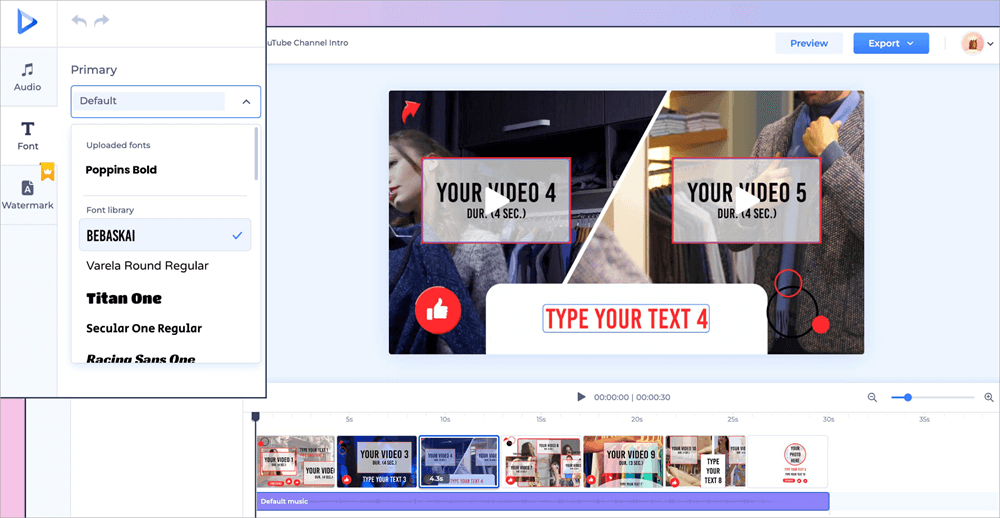This screenshot has width=1000, height=518.
Task: Click the app logo icon
Action: (x=28, y=22)
